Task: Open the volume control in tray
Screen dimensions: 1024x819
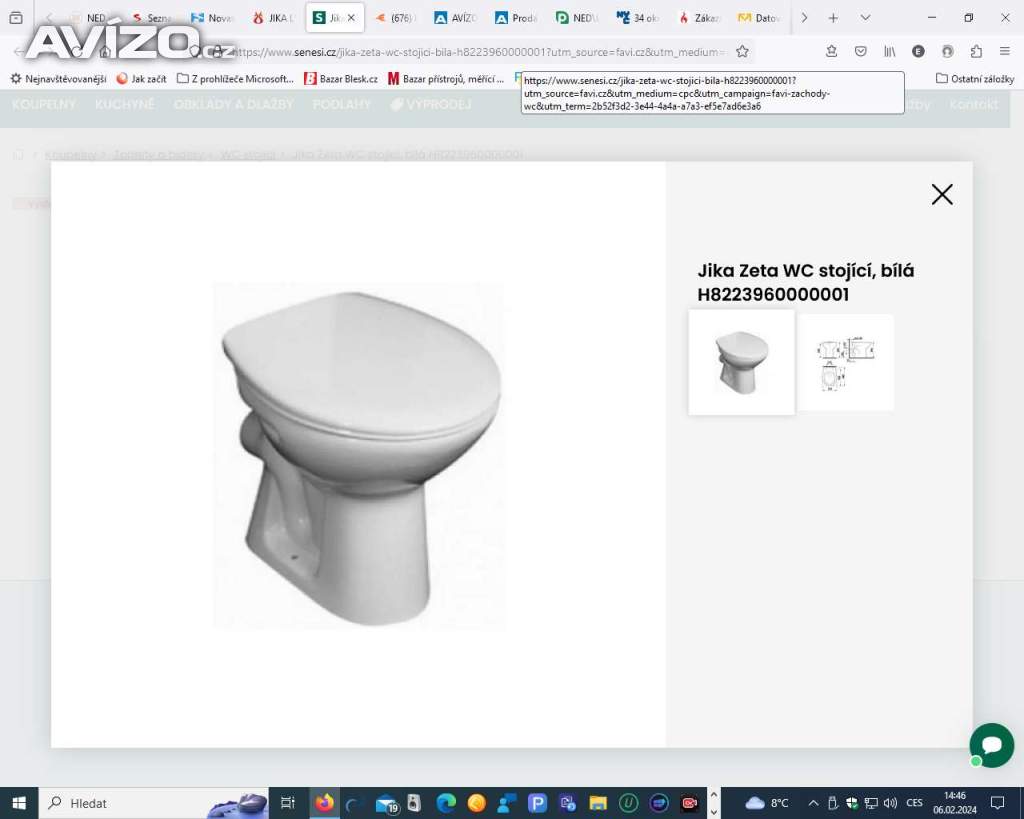Action: (x=890, y=803)
